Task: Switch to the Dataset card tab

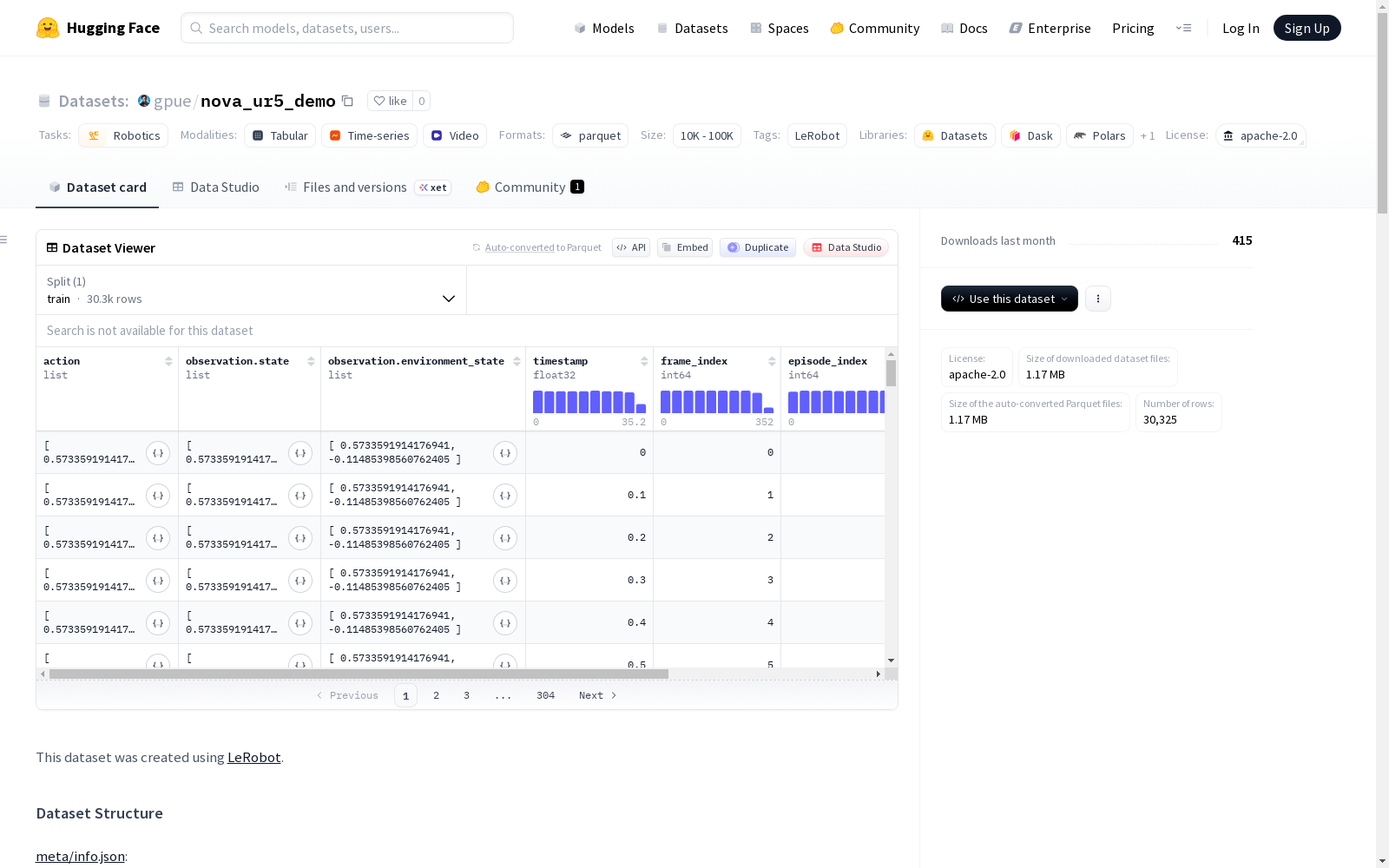Action: (97, 187)
